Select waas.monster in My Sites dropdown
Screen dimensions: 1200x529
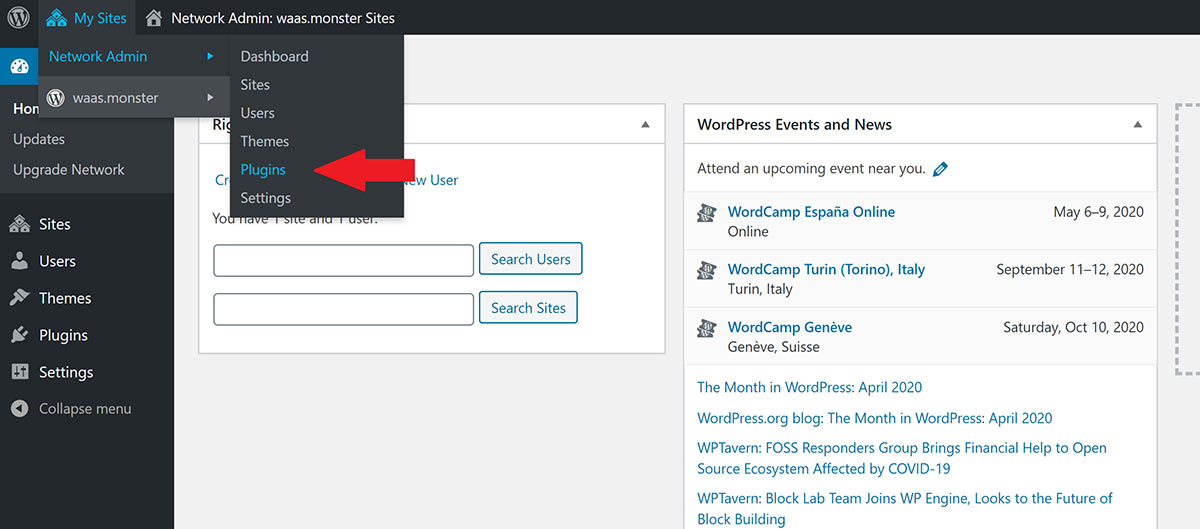116,98
